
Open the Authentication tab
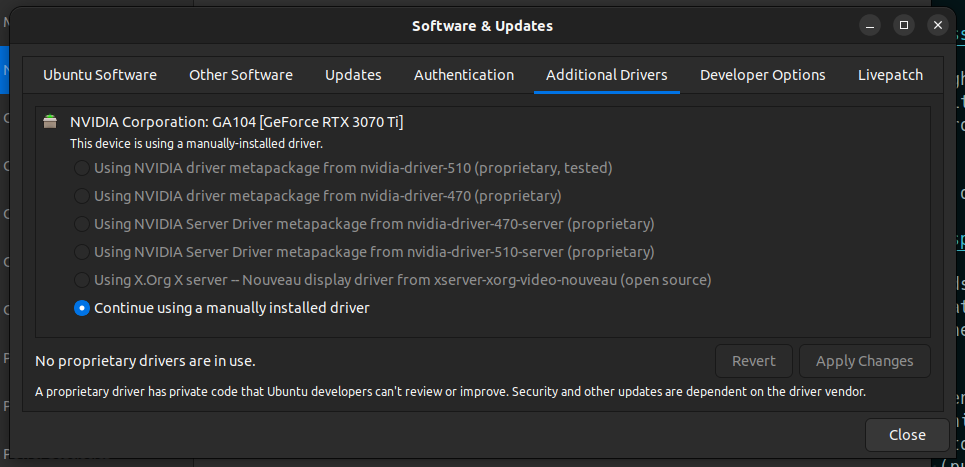click(x=464, y=75)
